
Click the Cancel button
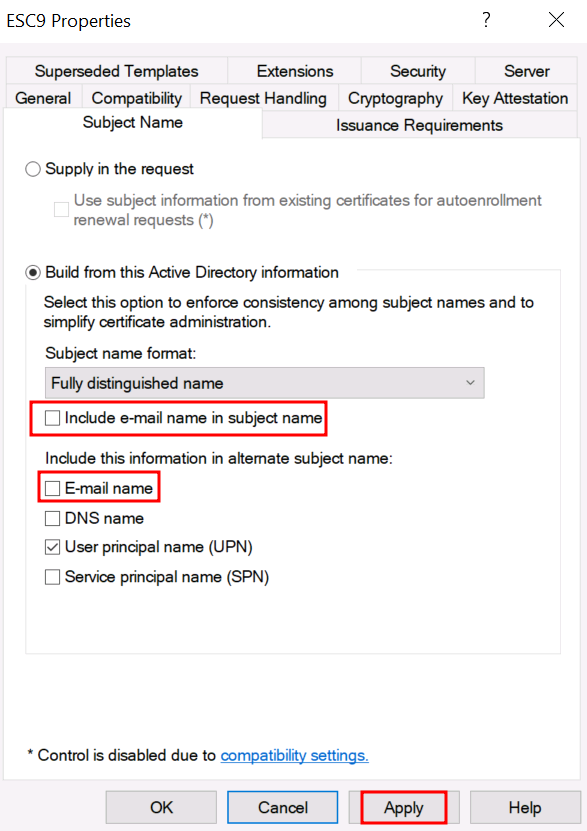point(282,808)
